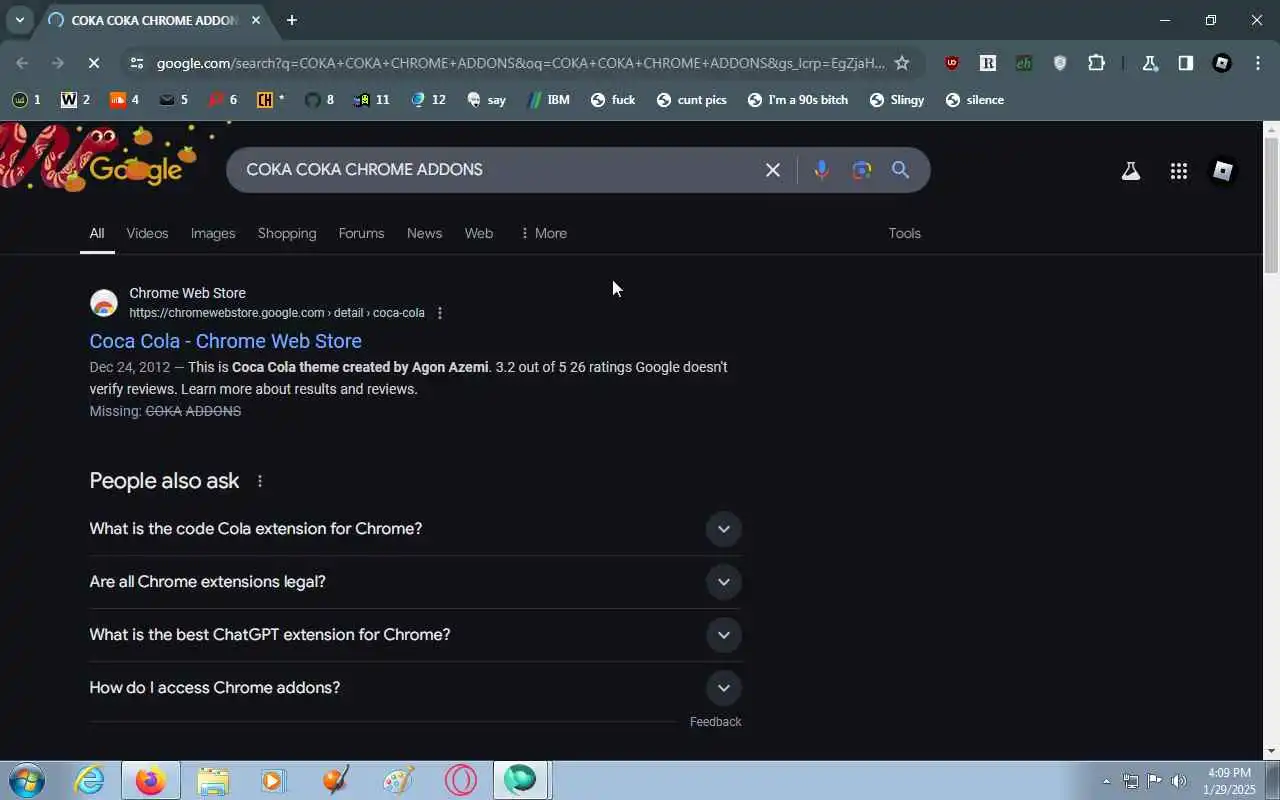Submit search with magnifier icon
This screenshot has height=800, width=1280.
pos(900,170)
